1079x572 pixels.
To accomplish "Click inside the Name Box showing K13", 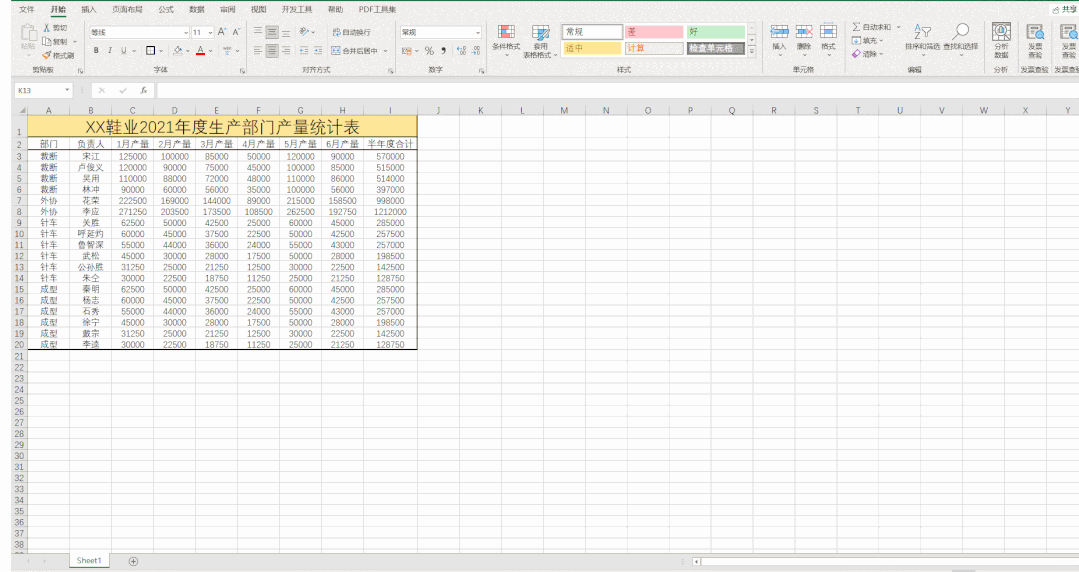I will pos(39,90).
